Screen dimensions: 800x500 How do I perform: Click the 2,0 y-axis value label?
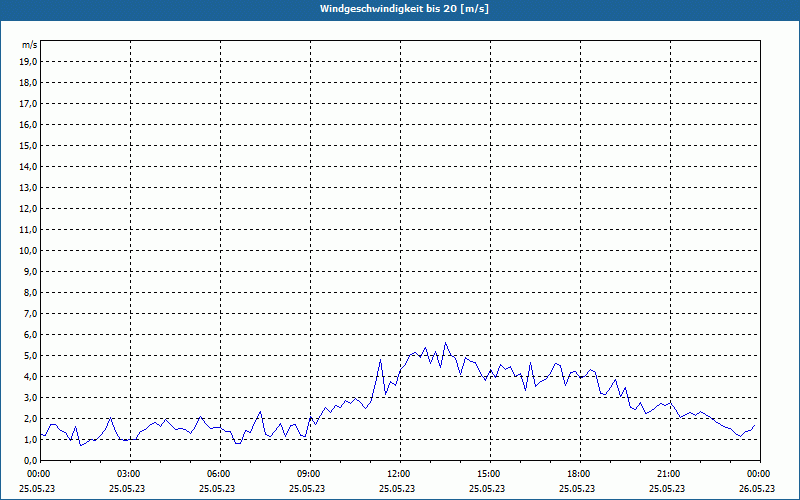click(28, 418)
